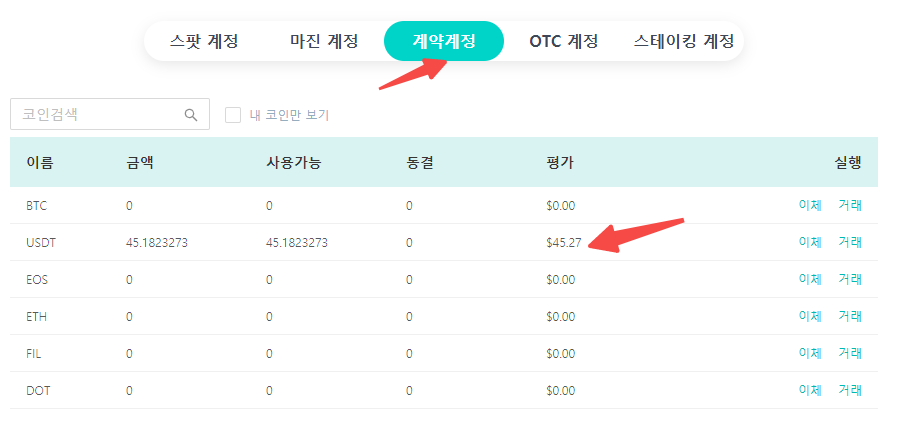This screenshot has width=898, height=427.
Task: Click 이체 link for USDT
Action: 810,242
